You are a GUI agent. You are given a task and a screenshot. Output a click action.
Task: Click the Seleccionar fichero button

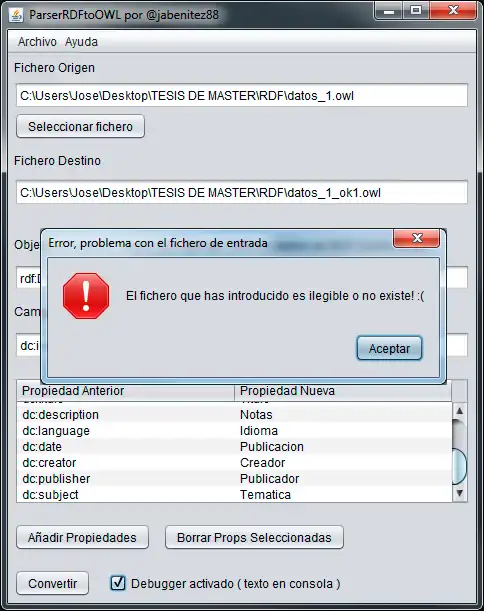(x=80, y=126)
